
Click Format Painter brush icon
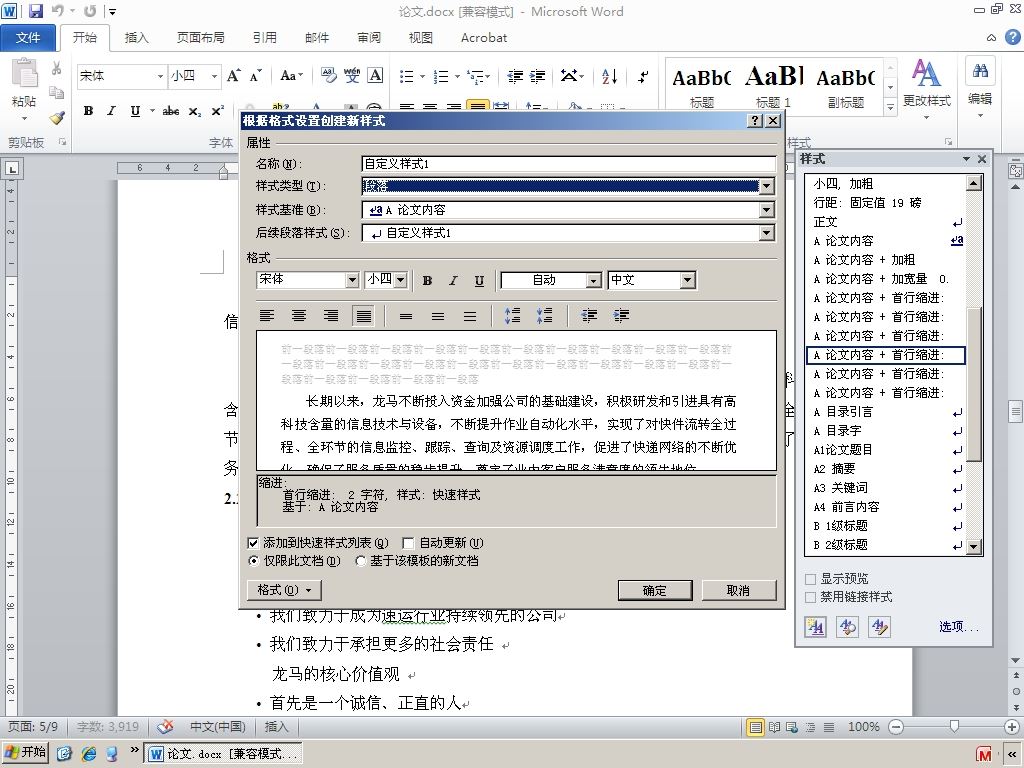(x=57, y=118)
